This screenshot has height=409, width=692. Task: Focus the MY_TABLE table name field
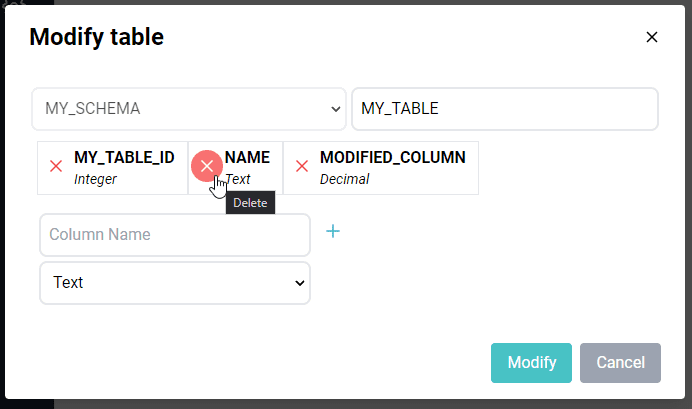(x=505, y=109)
